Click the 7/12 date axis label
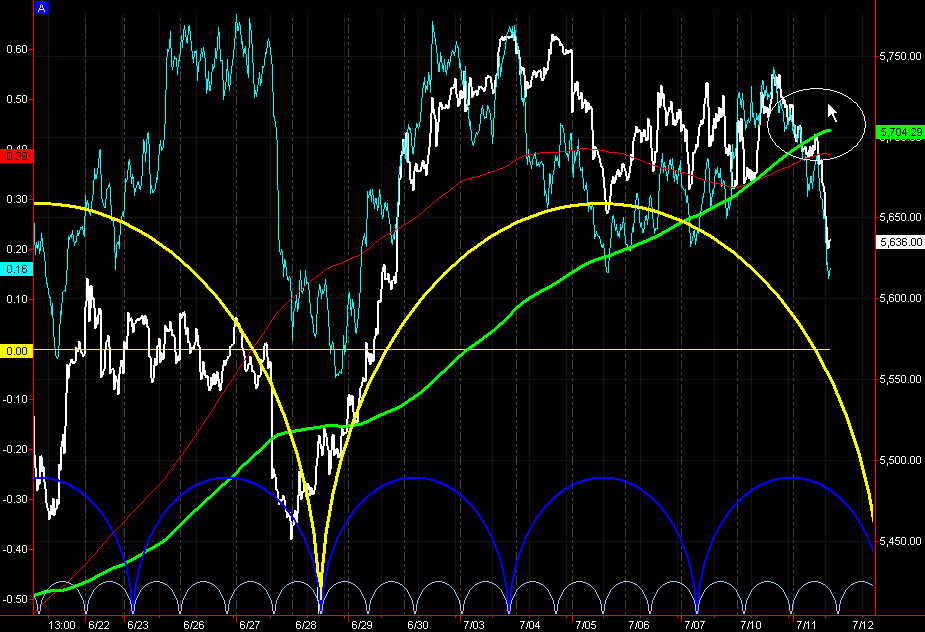925x632 pixels. (863, 625)
